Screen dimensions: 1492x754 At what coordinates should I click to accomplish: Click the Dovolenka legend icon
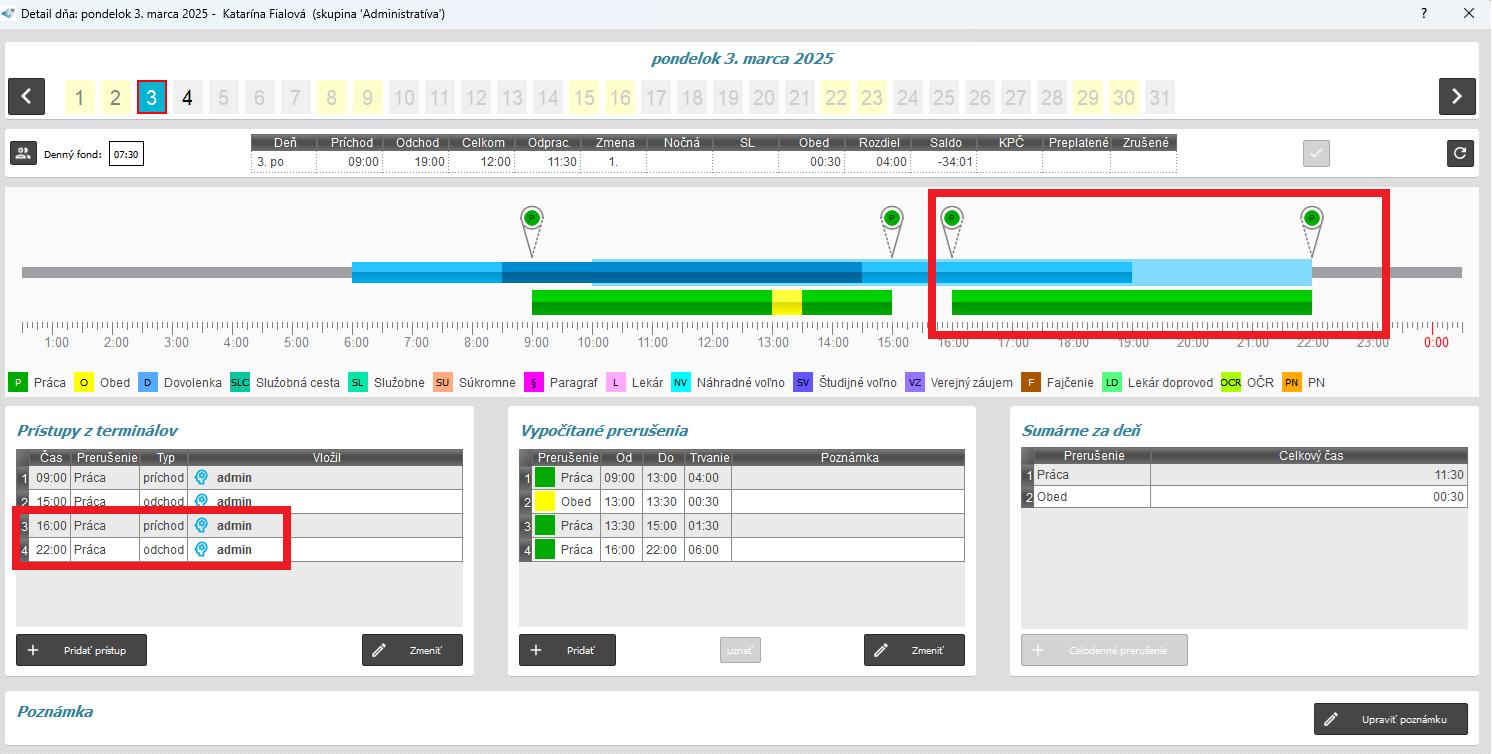[x=148, y=382]
